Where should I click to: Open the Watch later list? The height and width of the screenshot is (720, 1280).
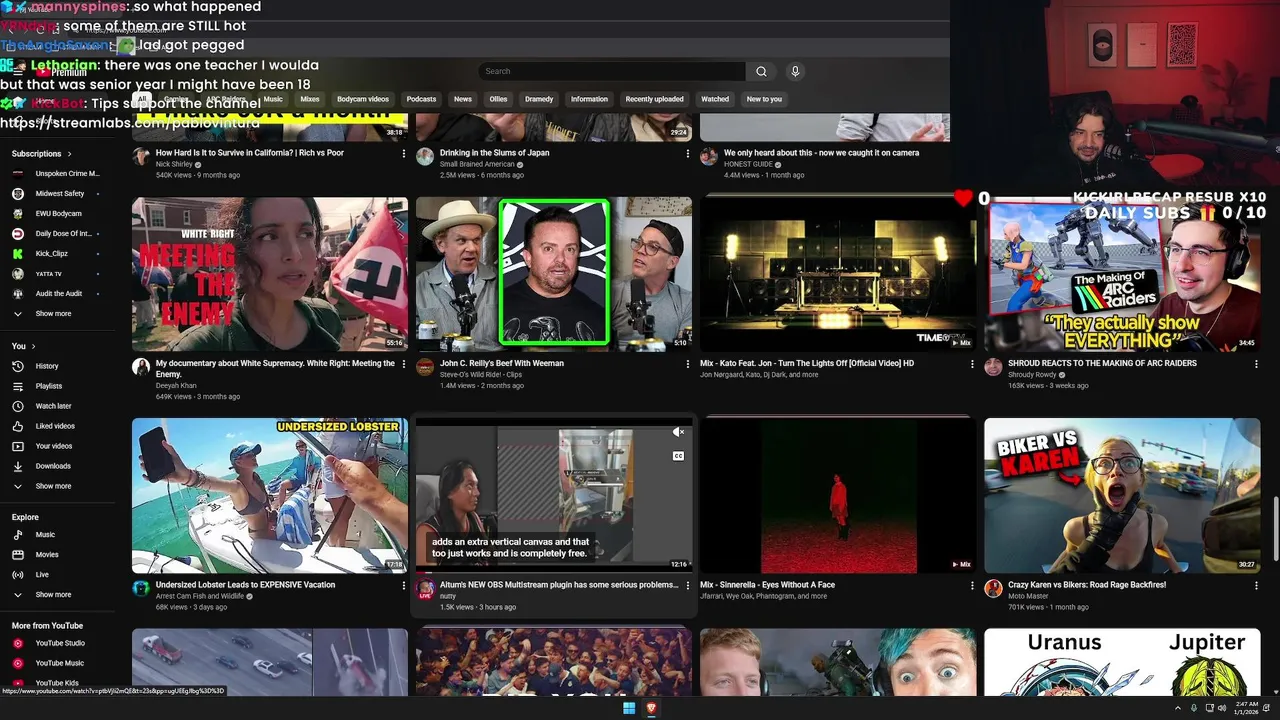[53, 406]
